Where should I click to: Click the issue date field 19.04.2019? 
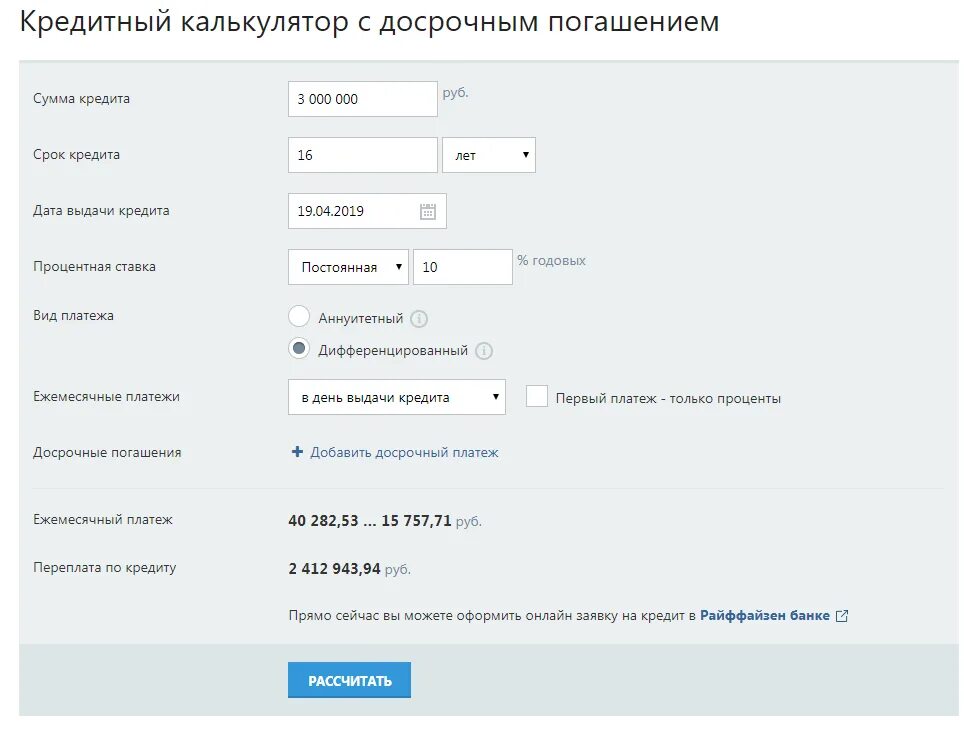point(352,211)
